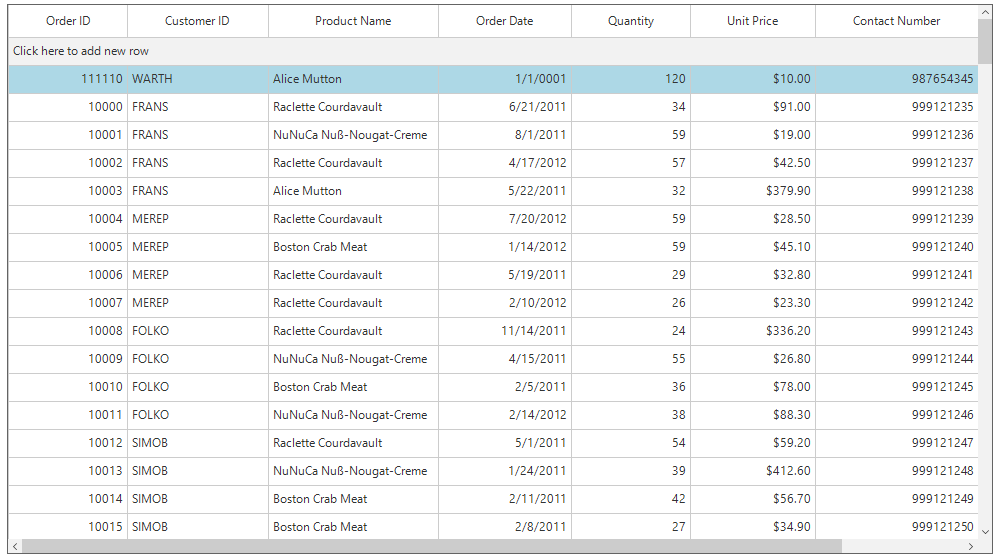This screenshot has width=999, height=557.
Task: Click the Unit Price column header
Action: (752, 21)
